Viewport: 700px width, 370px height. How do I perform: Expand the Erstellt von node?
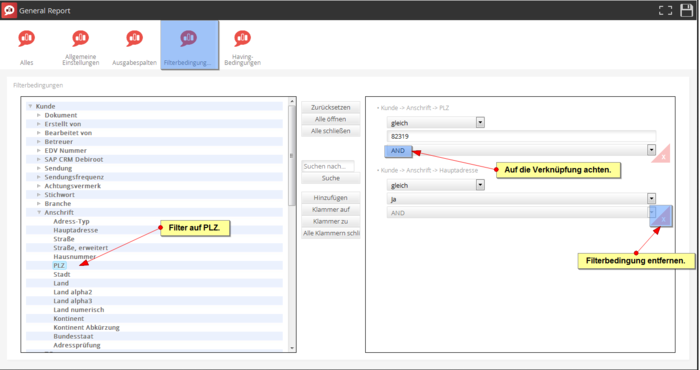39,124
